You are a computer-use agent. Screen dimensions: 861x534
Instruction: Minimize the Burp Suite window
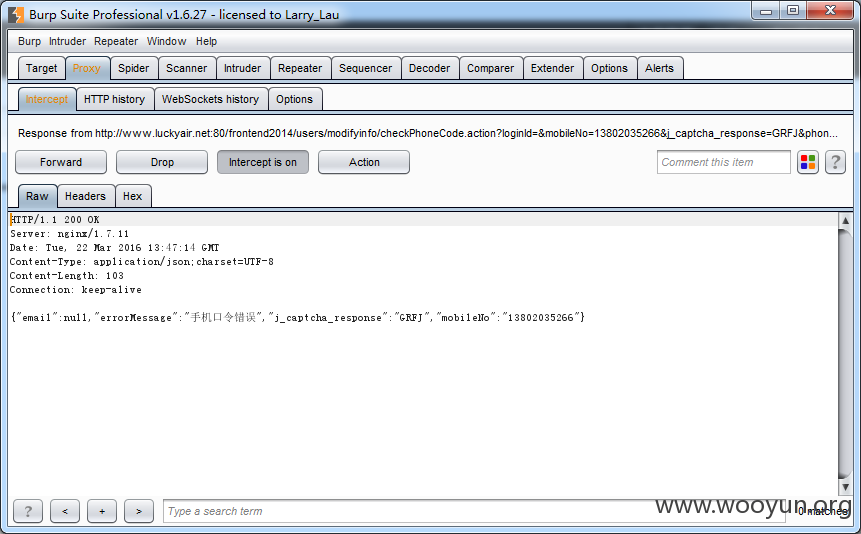tap(766, 11)
